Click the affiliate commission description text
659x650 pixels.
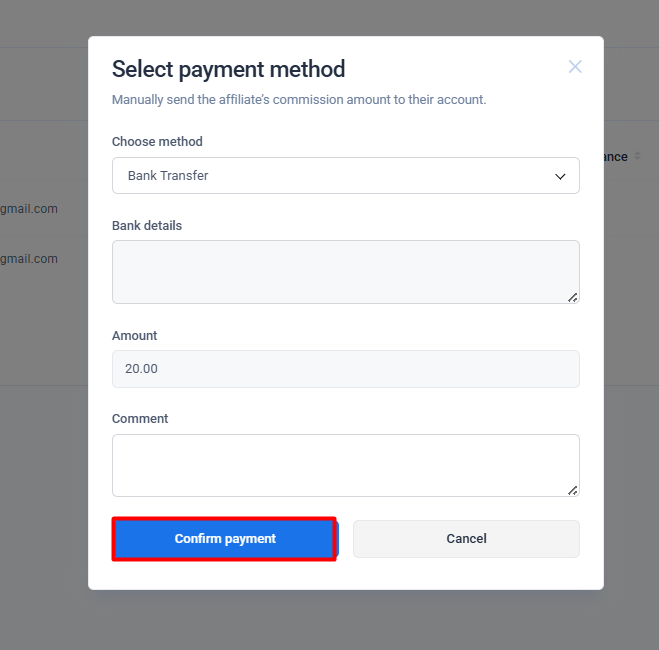(x=299, y=100)
